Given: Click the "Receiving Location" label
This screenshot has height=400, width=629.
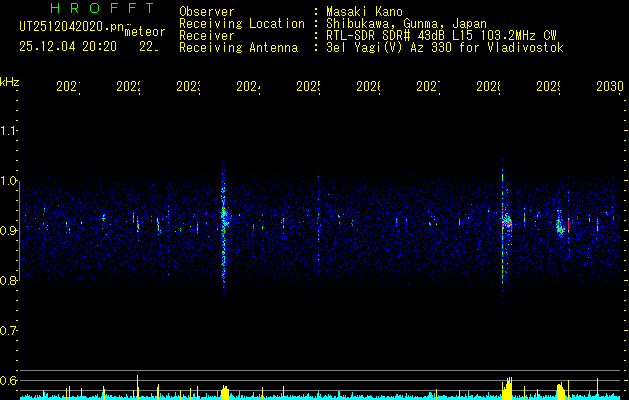Looking at the screenshot, I should coord(242,24).
